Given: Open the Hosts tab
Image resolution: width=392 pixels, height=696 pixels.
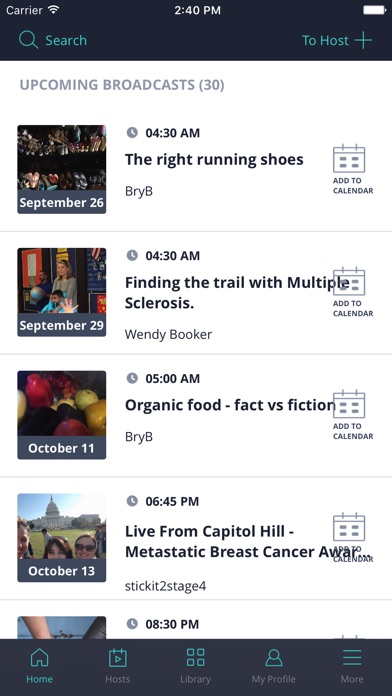Looking at the screenshot, I should click(x=118, y=666).
